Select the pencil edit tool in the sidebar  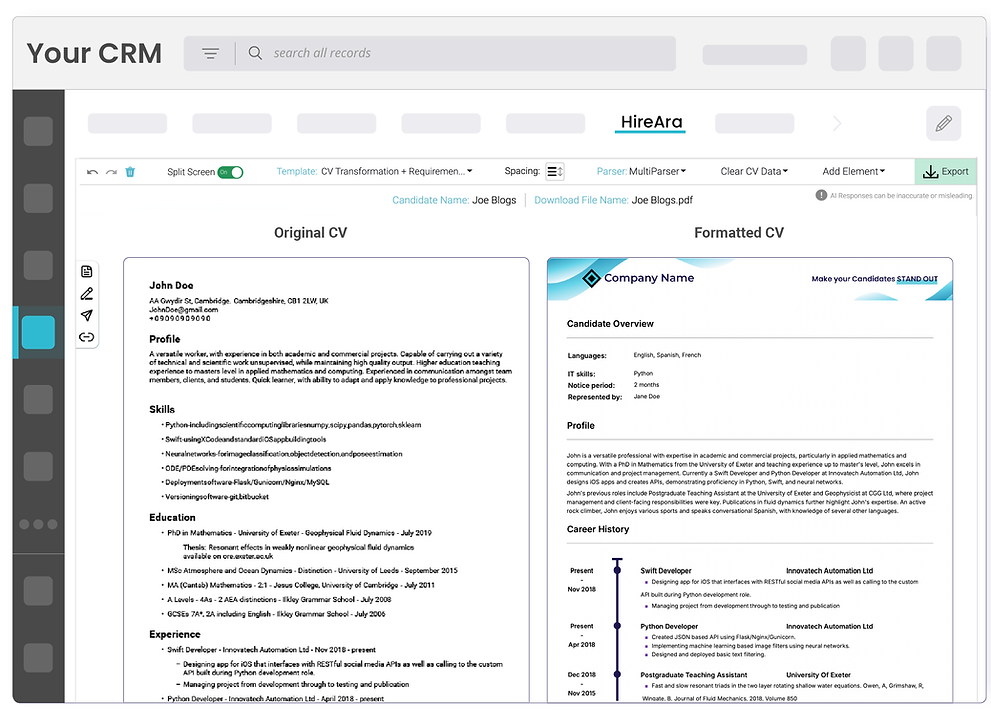86,293
